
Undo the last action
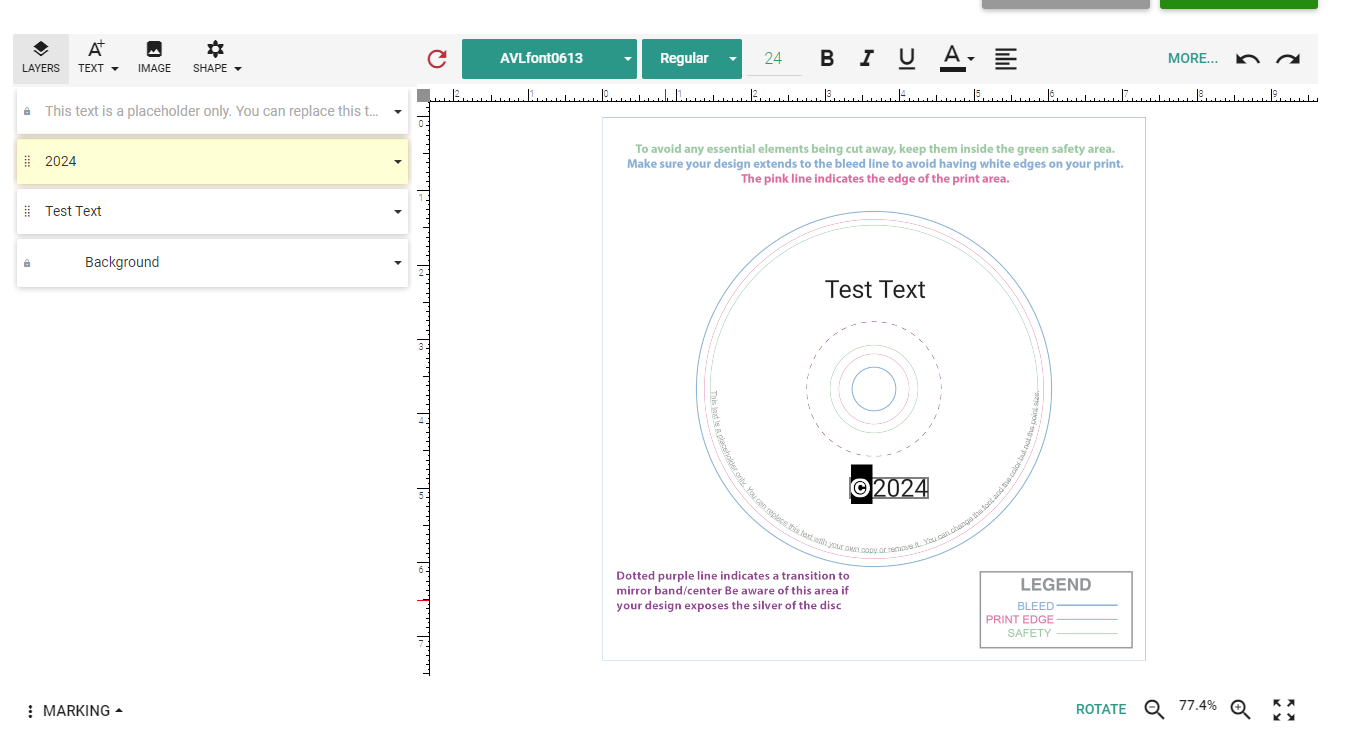(x=1247, y=59)
